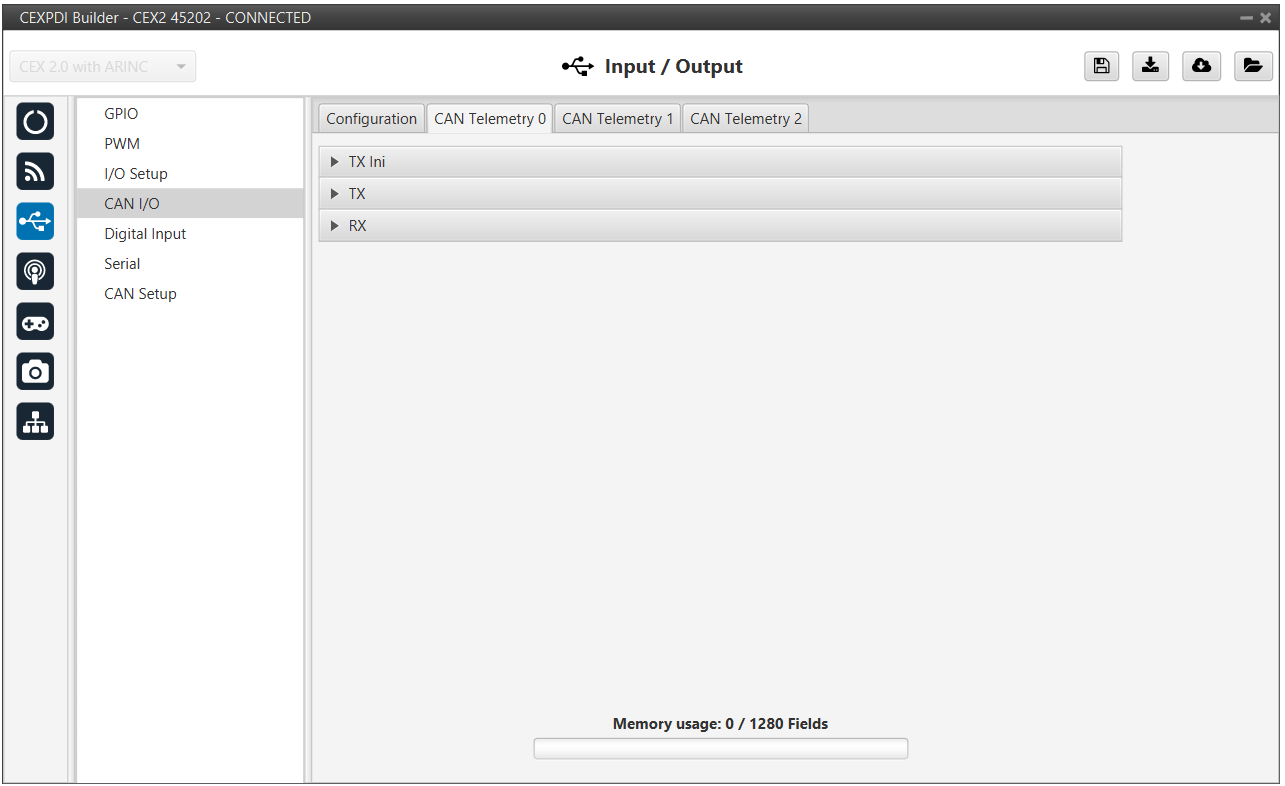1285x786 pixels.
Task: Click the download arrow toolbar icon
Action: pyautogui.click(x=1151, y=66)
